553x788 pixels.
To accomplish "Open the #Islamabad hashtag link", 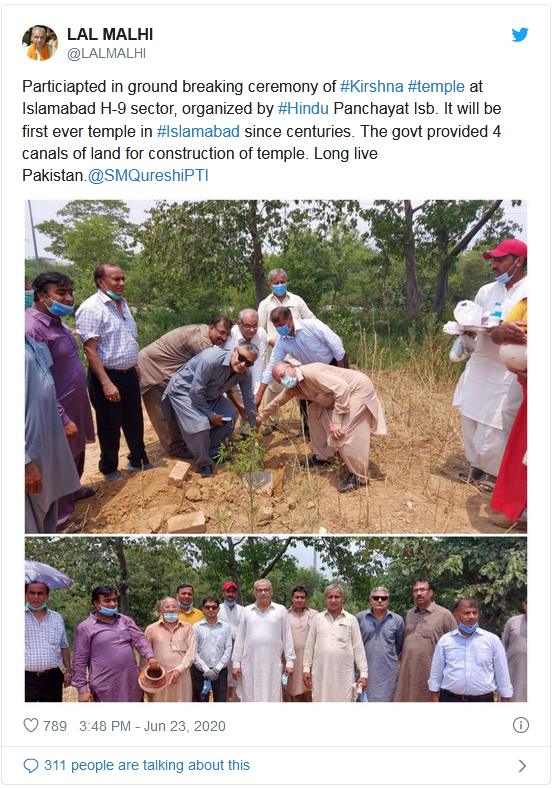I will [198, 131].
